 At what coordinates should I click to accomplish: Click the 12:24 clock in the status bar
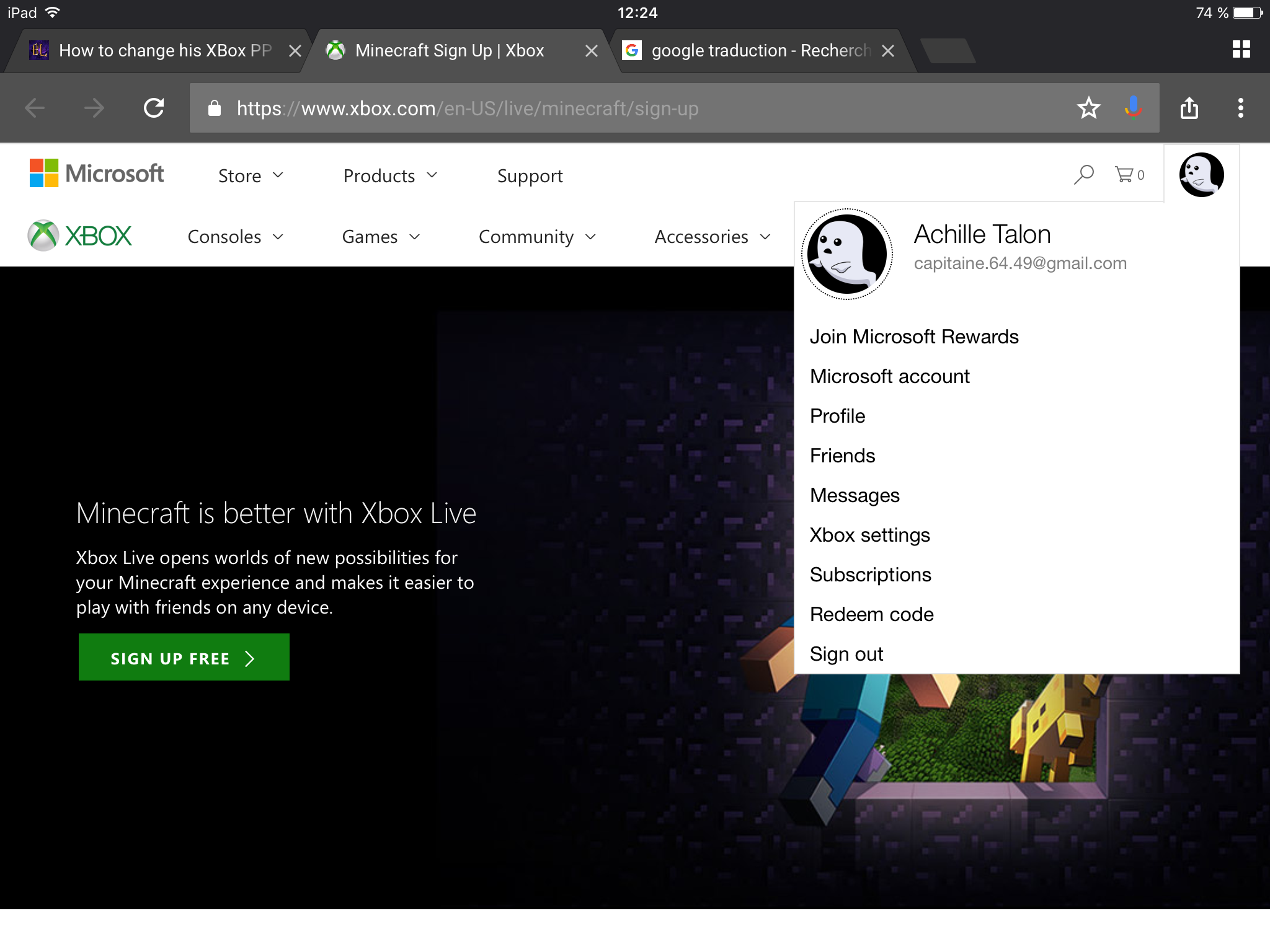pyautogui.click(x=637, y=12)
